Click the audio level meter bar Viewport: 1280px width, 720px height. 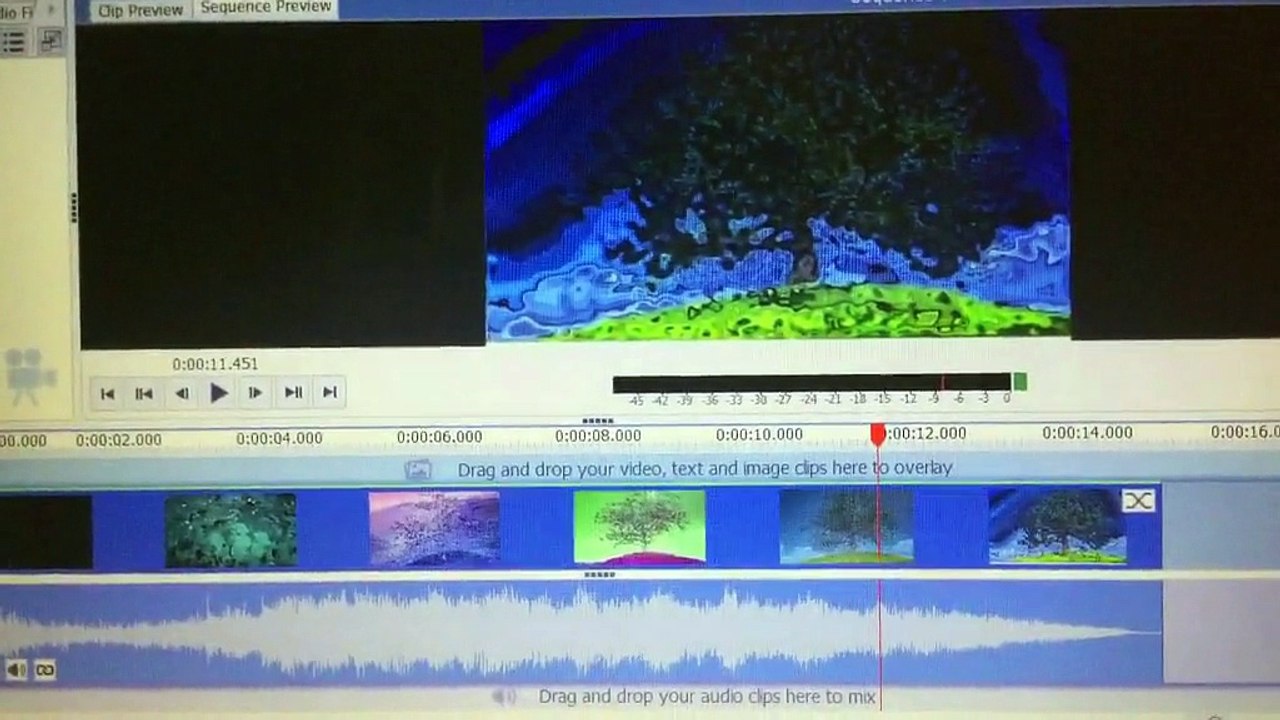pyautogui.click(x=811, y=383)
